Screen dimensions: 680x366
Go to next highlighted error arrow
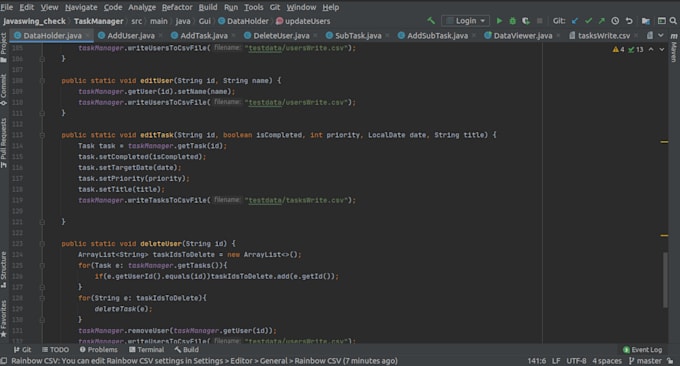coord(662,49)
